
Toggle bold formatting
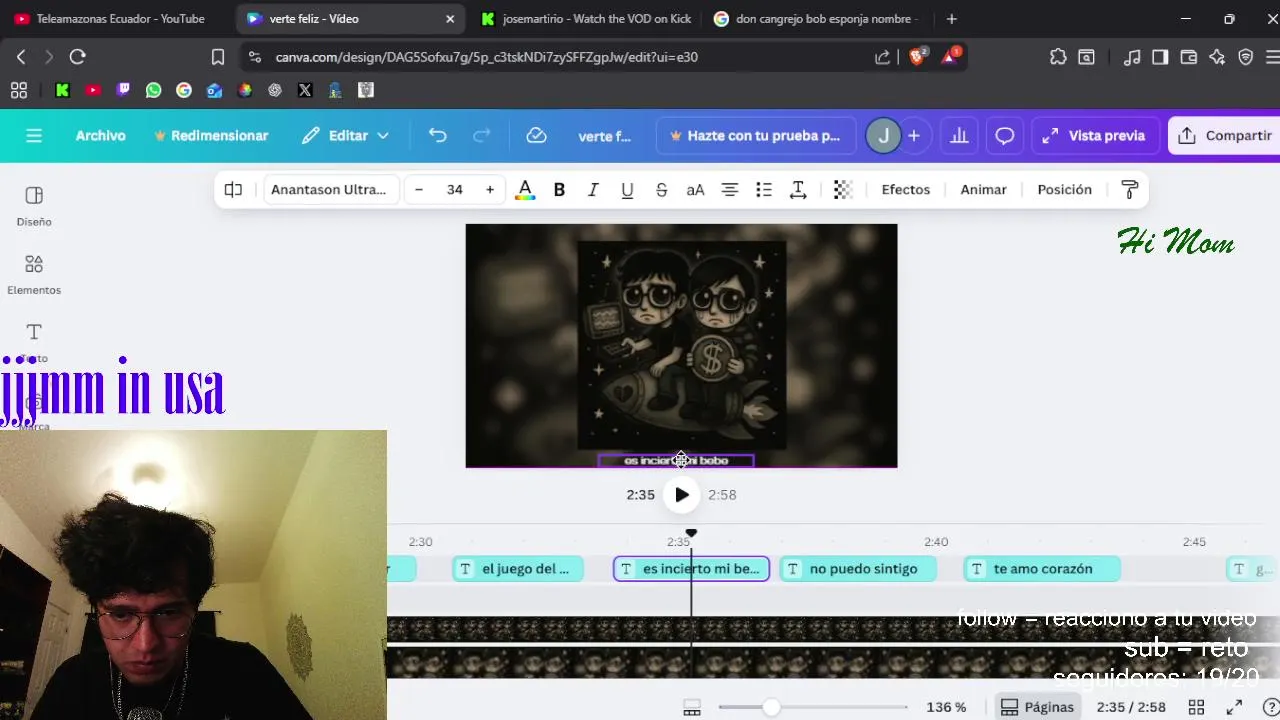pyautogui.click(x=559, y=189)
